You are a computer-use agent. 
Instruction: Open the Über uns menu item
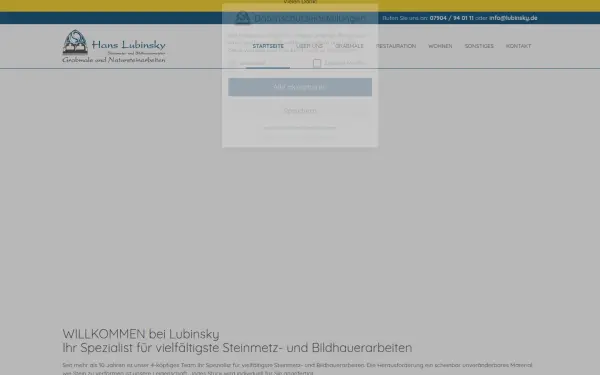pos(309,46)
